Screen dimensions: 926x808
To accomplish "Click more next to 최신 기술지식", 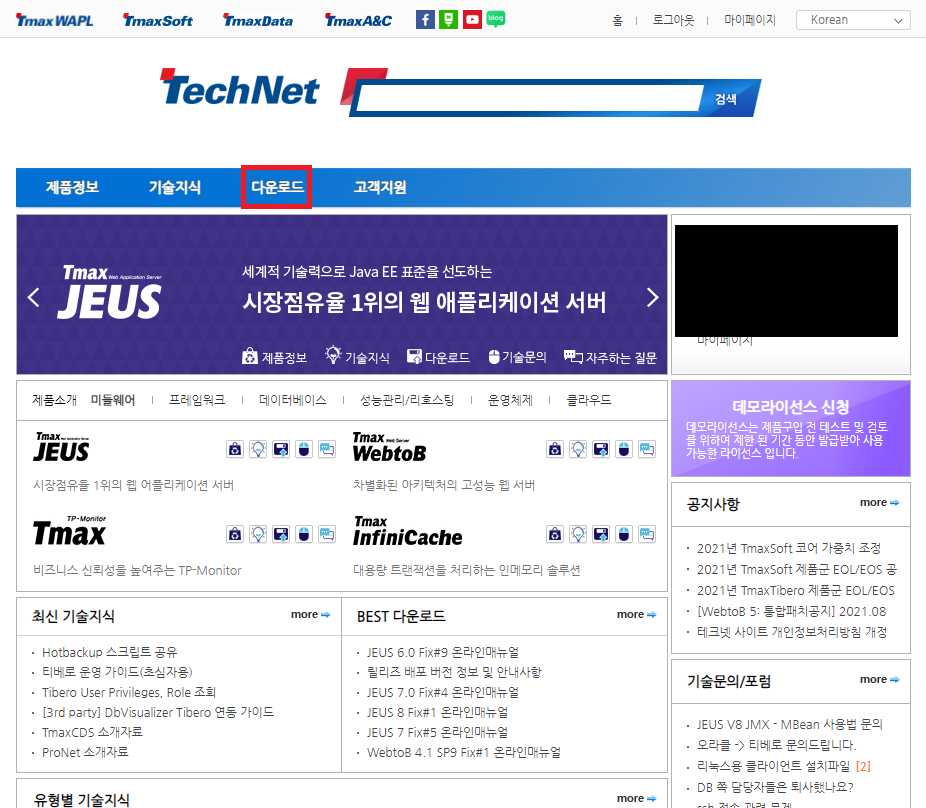I will [311, 614].
